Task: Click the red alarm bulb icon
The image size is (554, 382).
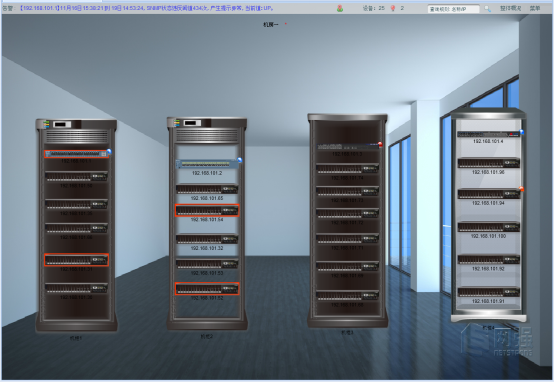Action: (393, 8)
